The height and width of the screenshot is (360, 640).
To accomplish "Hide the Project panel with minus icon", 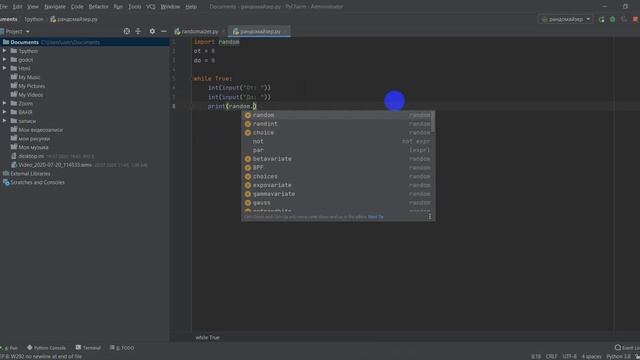I will pyautogui.click(x=164, y=31).
